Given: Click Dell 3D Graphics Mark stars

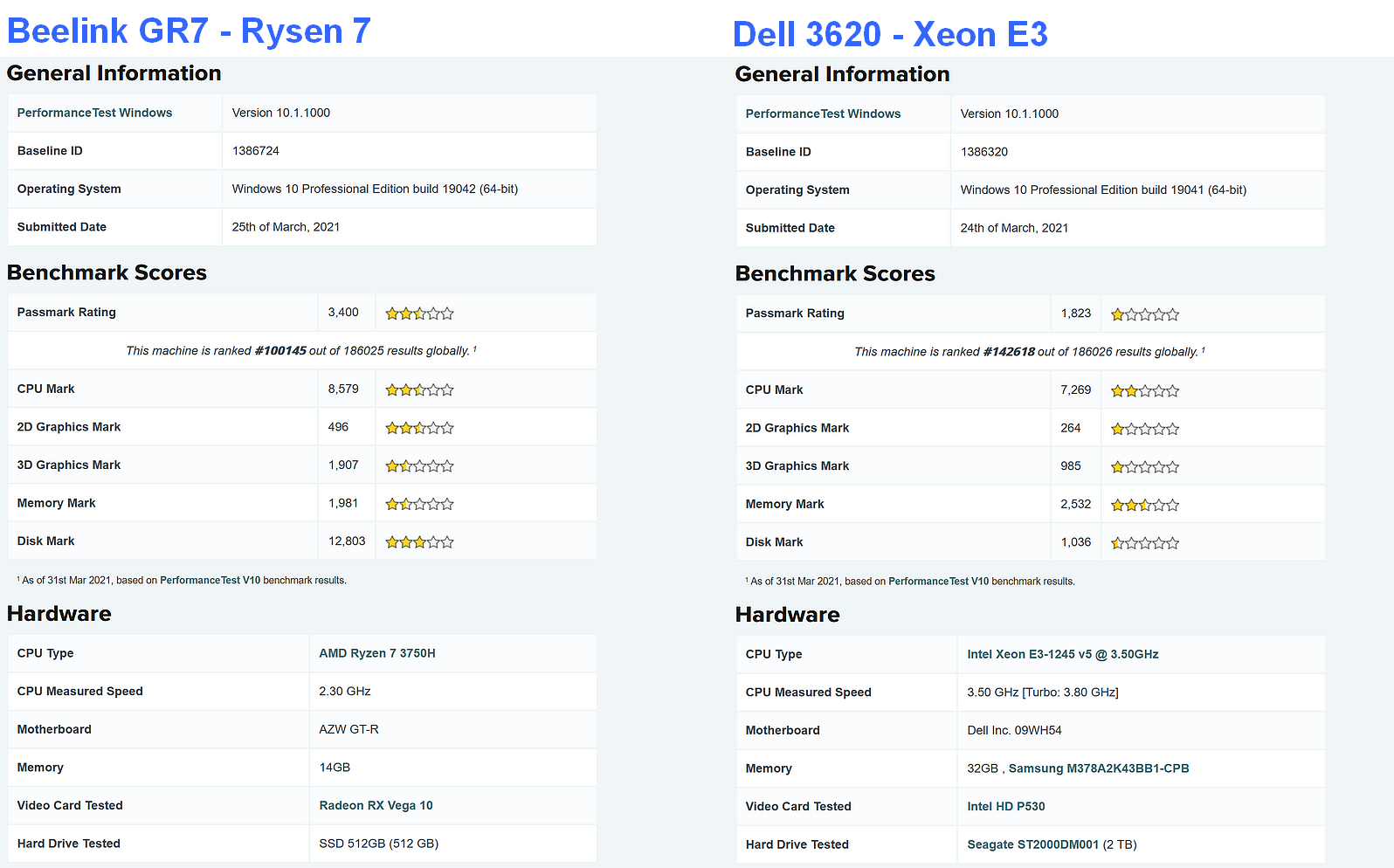Looking at the screenshot, I should (x=1145, y=466).
